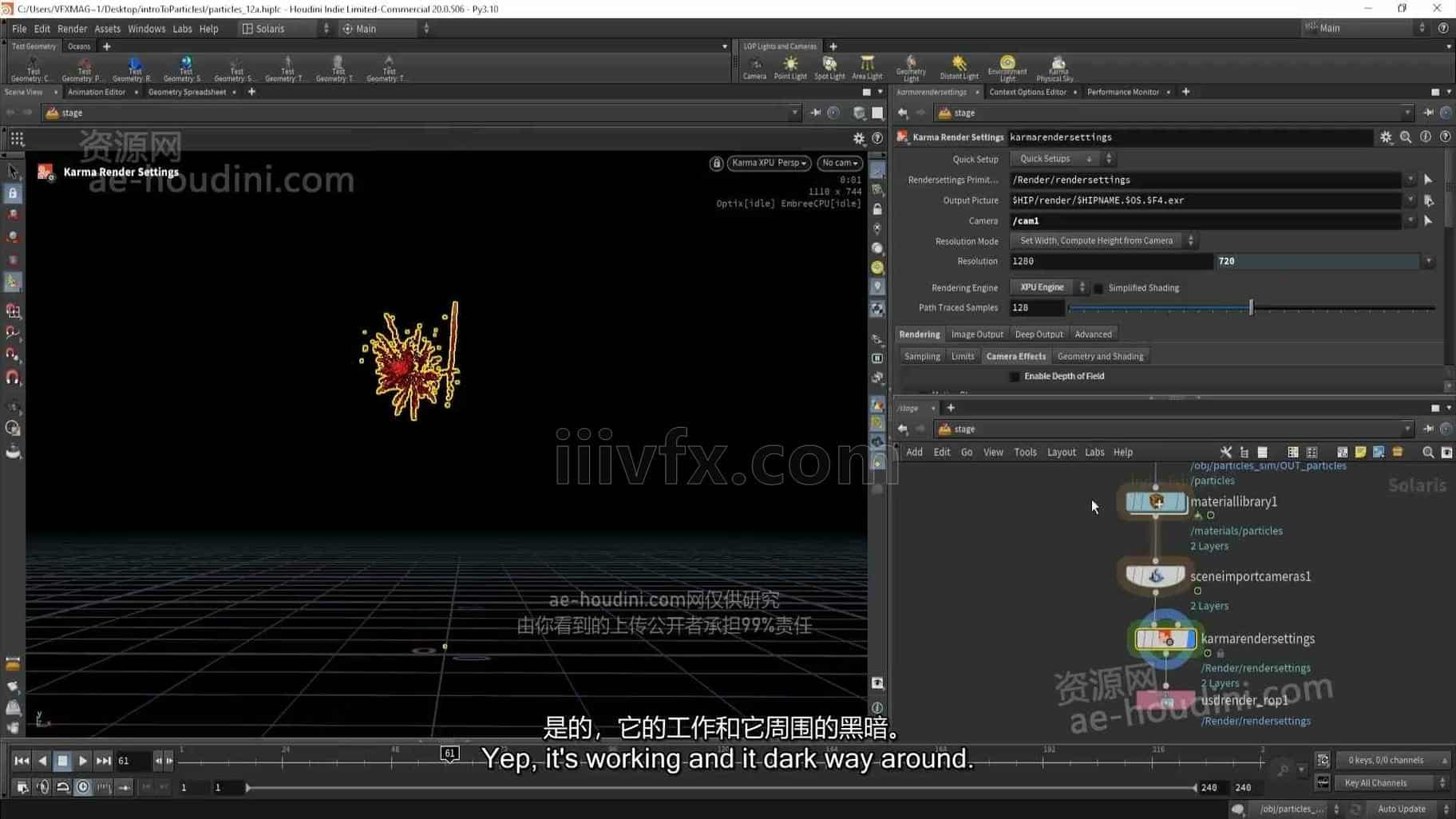
Task: Create an Environment Light from the shelf
Action: click(1007, 68)
